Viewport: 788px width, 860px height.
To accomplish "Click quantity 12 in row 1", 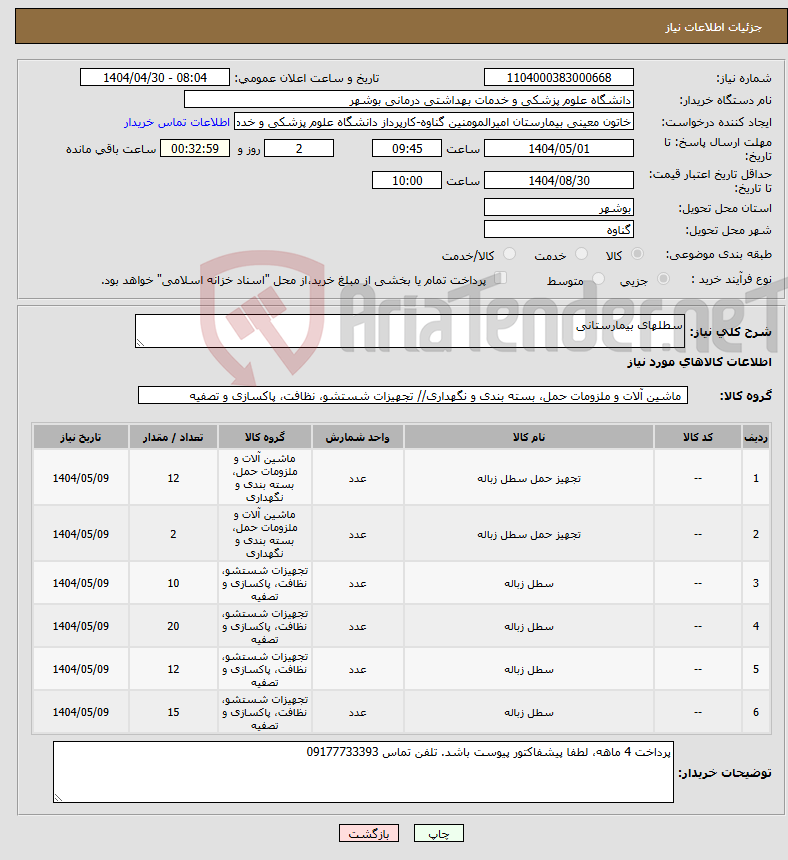I will (x=173, y=478).
